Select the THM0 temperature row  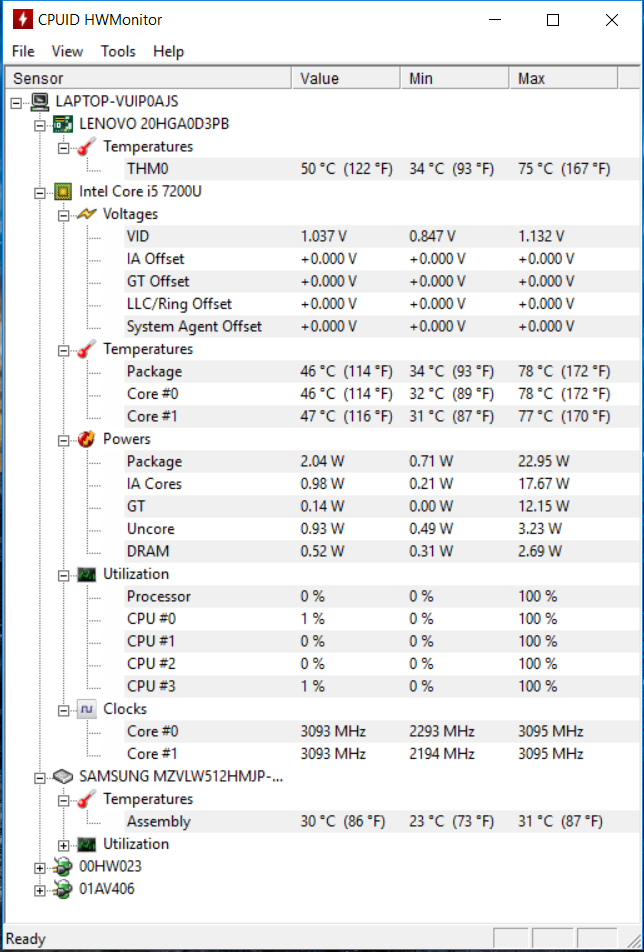(x=369, y=169)
